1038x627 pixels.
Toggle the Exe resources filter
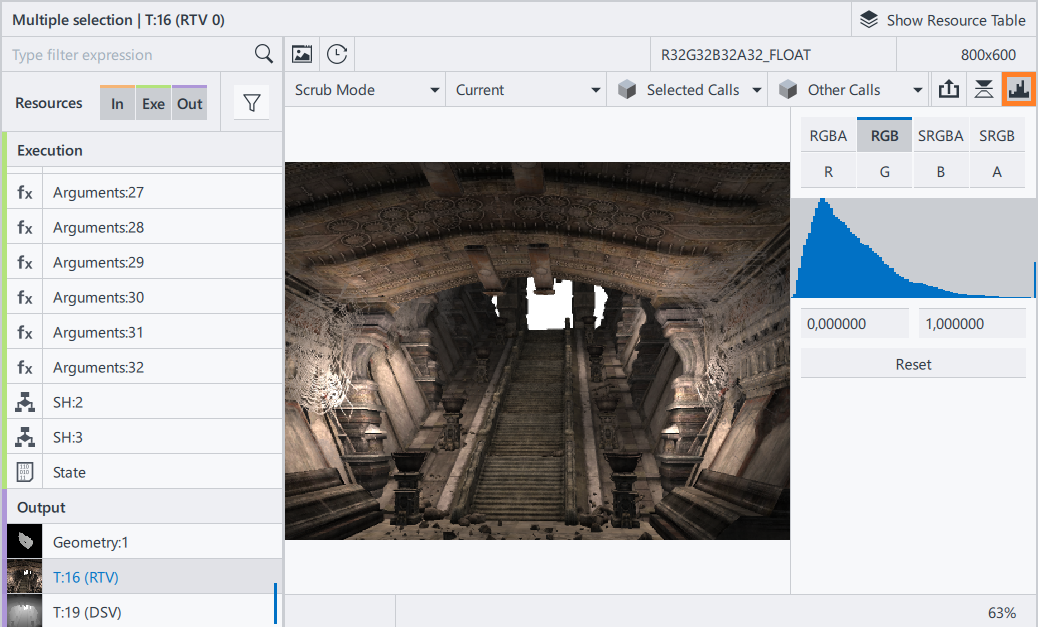[x=153, y=103]
